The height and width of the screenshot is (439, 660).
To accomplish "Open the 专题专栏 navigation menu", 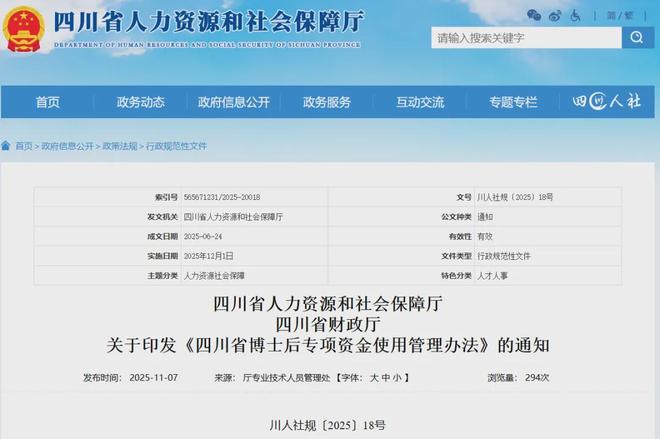I will [x=513, y=102].
